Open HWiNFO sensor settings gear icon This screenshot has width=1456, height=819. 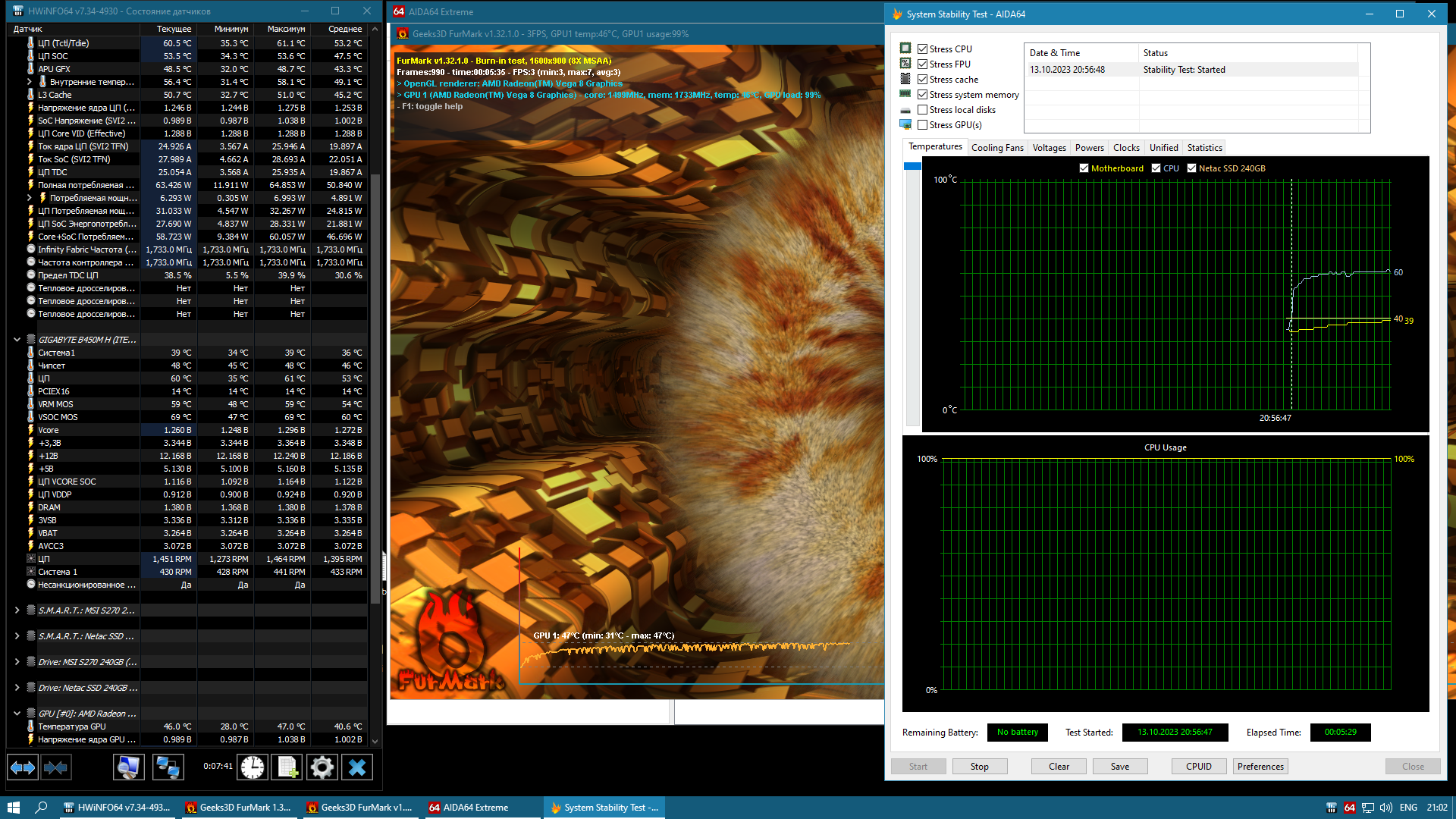(322, 768)
